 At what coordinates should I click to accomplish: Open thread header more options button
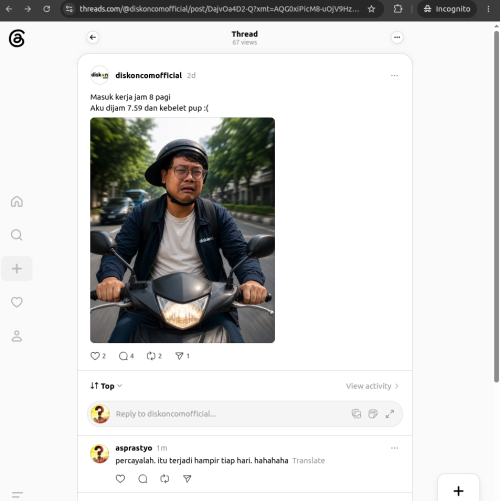pos(397,37)
